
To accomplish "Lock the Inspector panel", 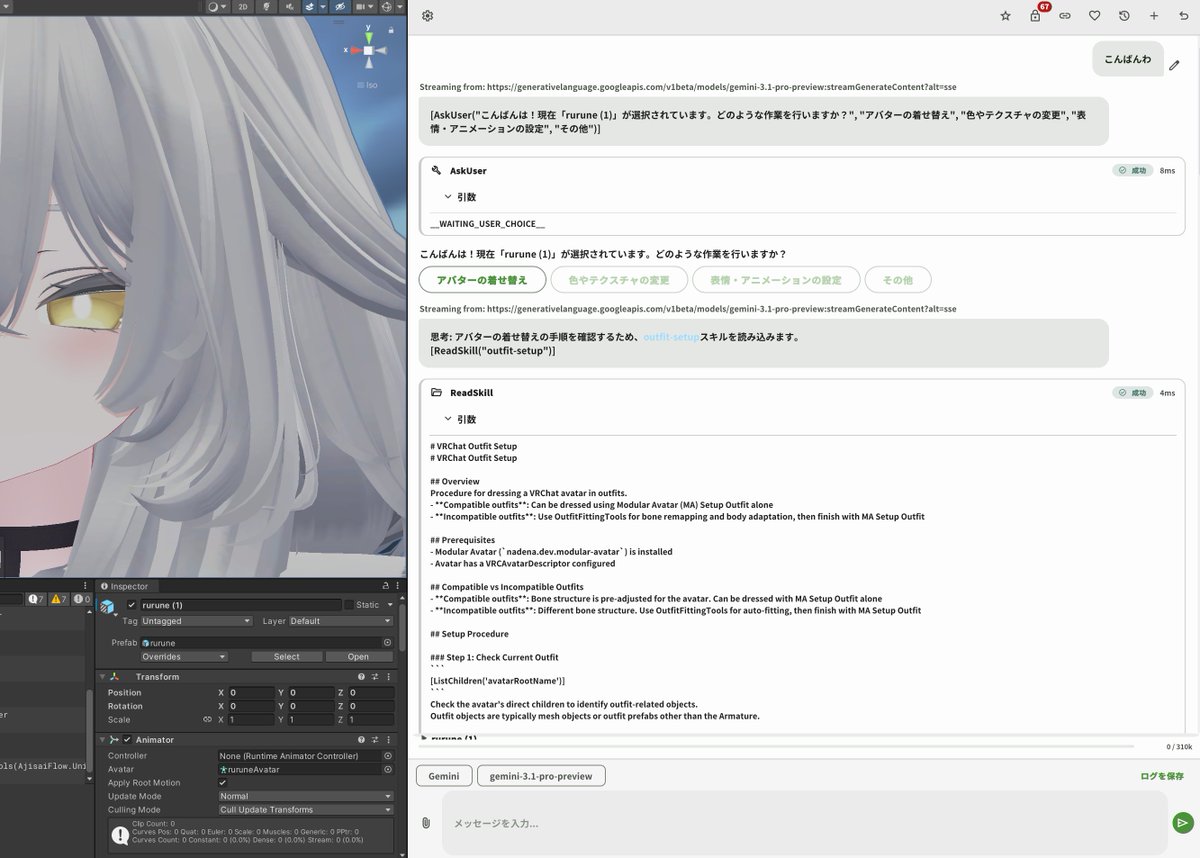I will point(385,586).
